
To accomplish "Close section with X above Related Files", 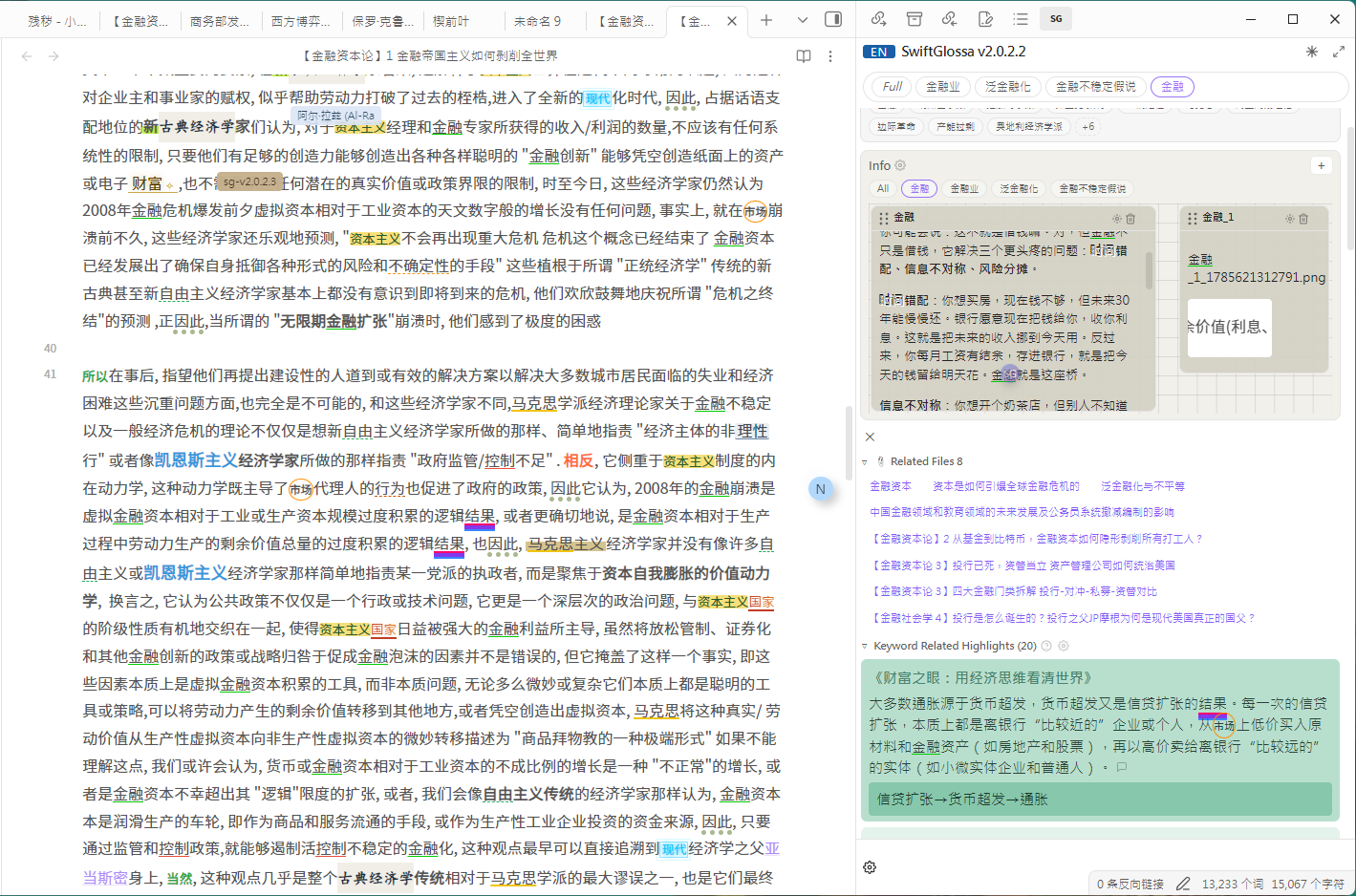I will (x=870, y=437).
